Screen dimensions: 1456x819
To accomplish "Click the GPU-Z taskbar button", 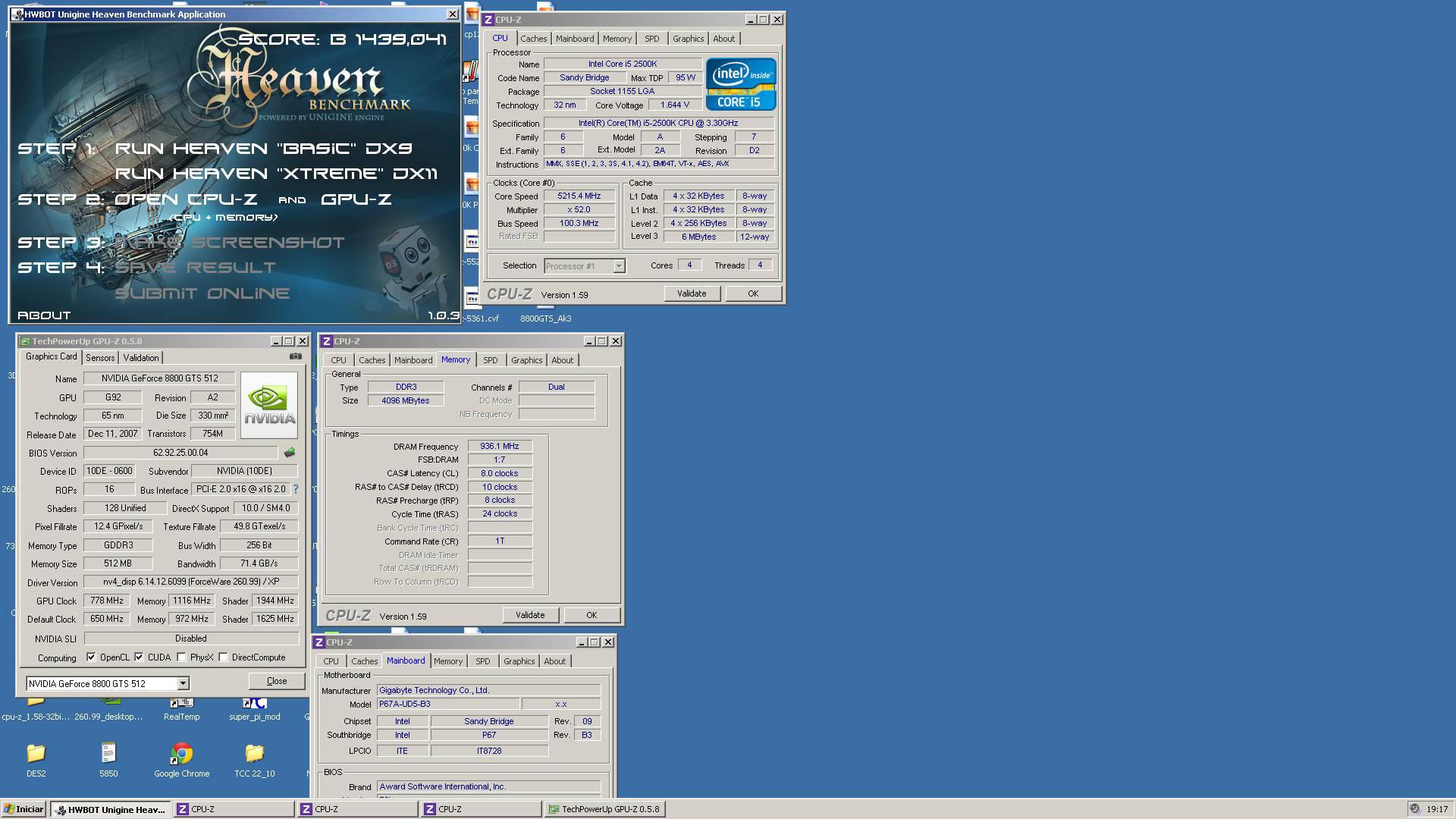I will [604, 809].
